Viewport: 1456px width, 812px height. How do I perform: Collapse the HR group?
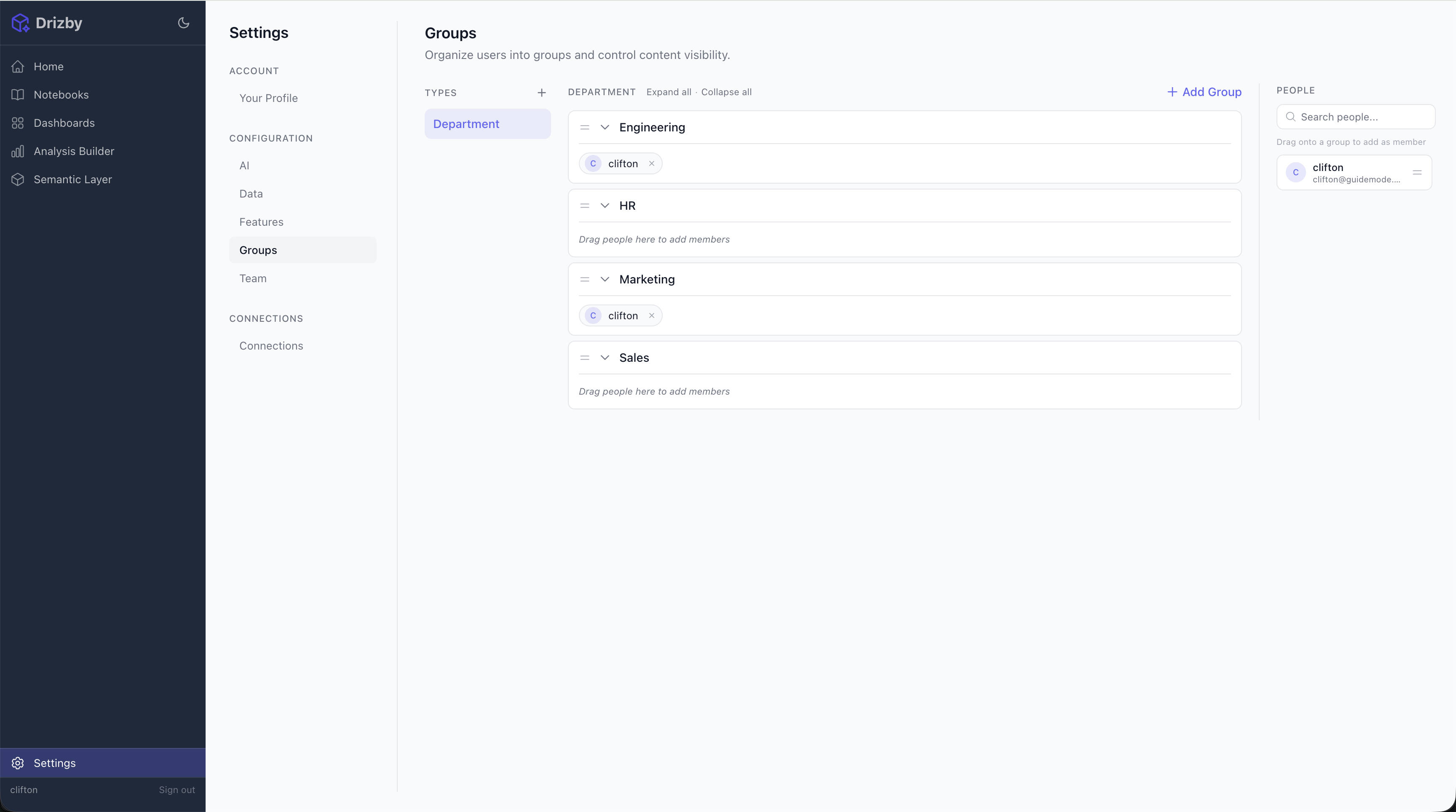[605, 205]
